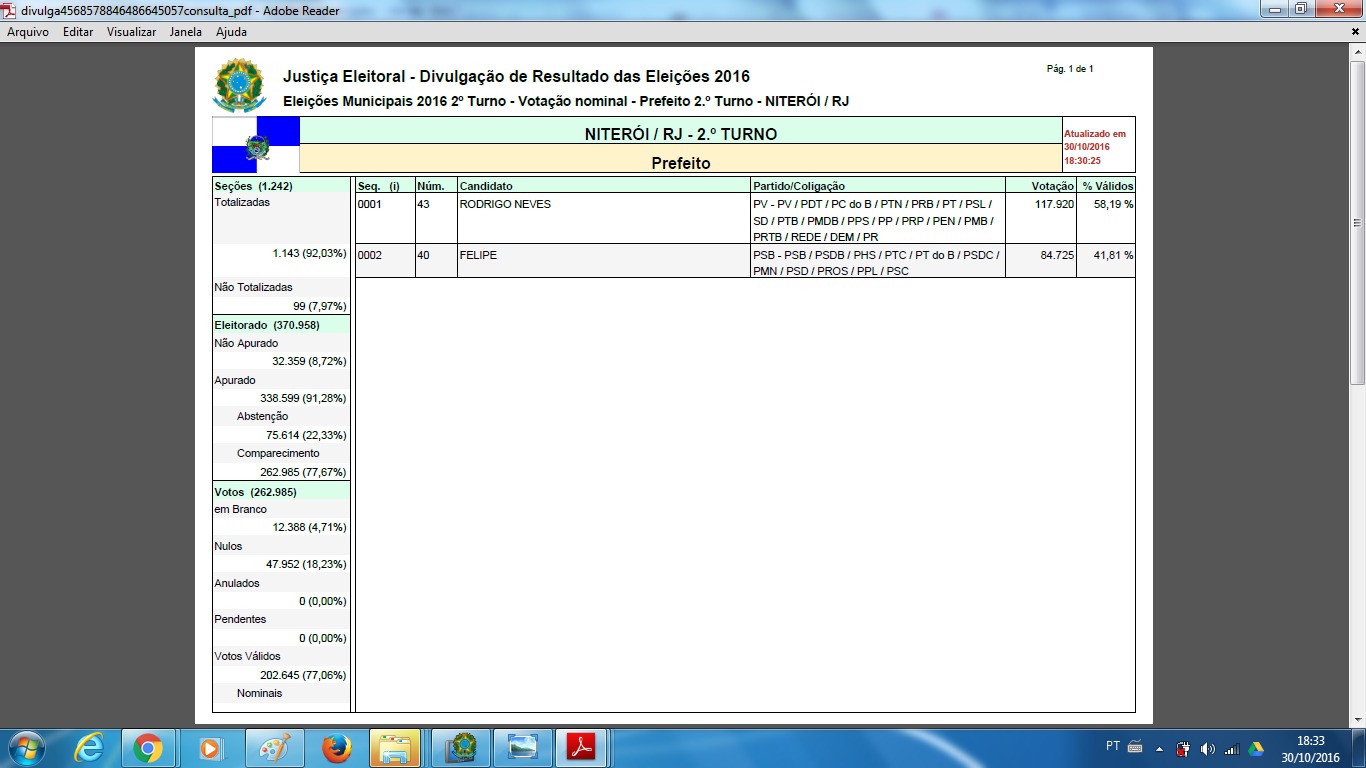Launch Internet Explorer from taskbar

click(x=89, y=748)
